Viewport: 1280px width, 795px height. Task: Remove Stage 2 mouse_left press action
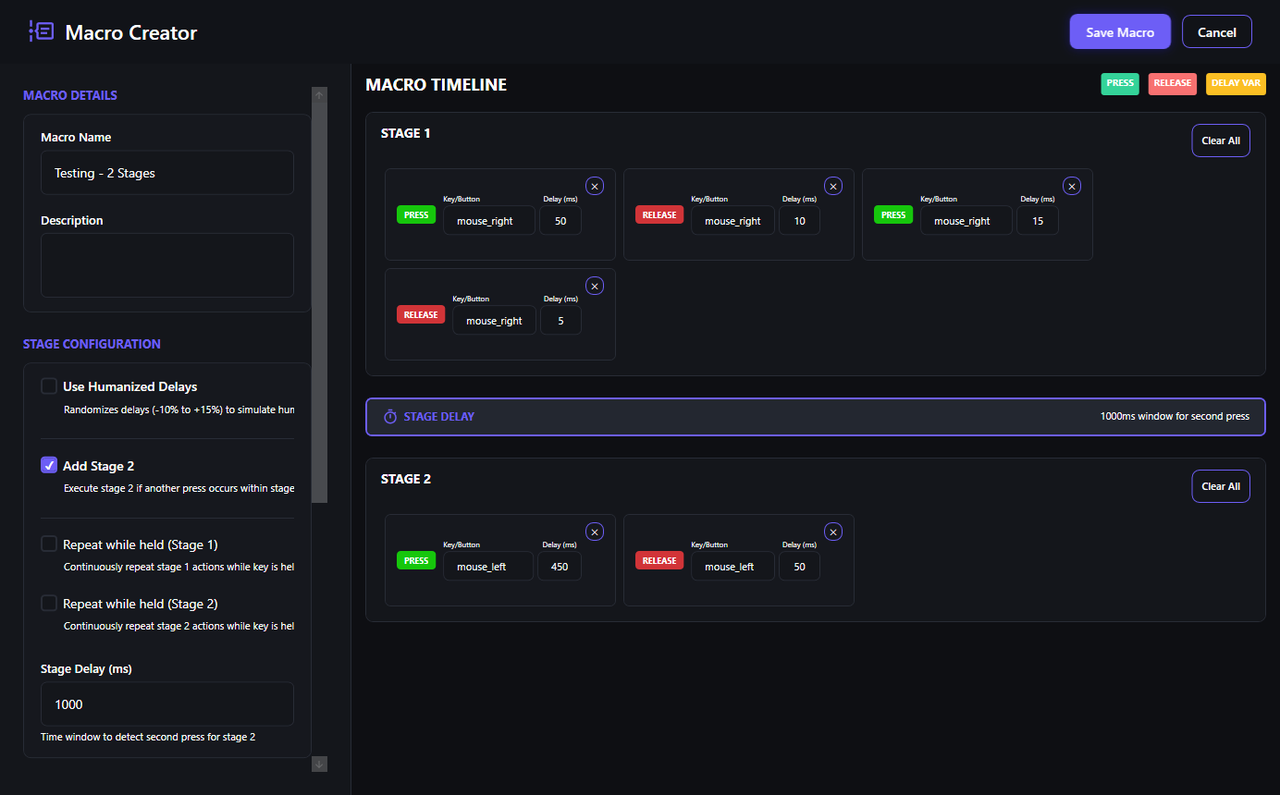594,532
